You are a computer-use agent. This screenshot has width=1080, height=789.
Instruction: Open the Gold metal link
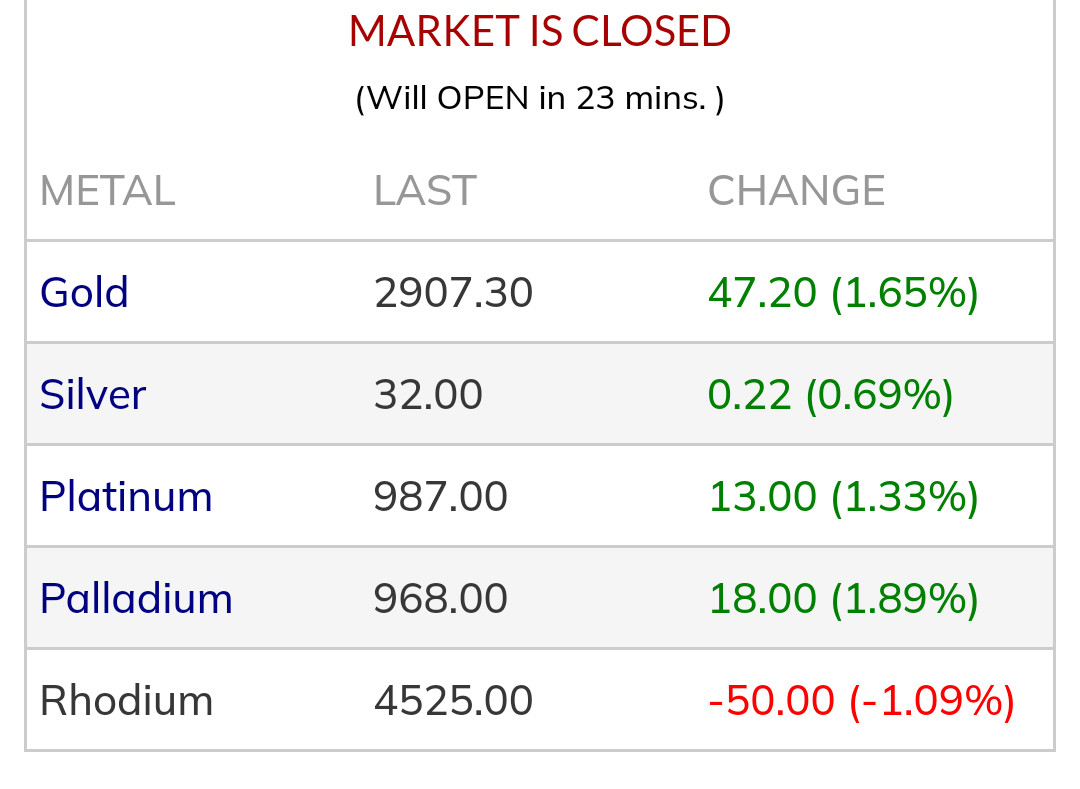click(84, 293)
